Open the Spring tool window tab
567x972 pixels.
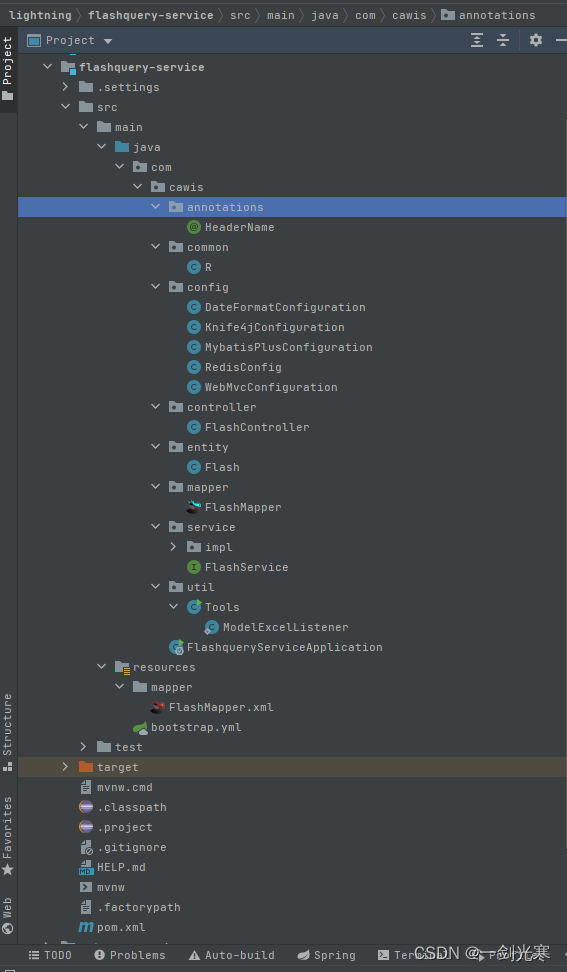coord(326,955)
